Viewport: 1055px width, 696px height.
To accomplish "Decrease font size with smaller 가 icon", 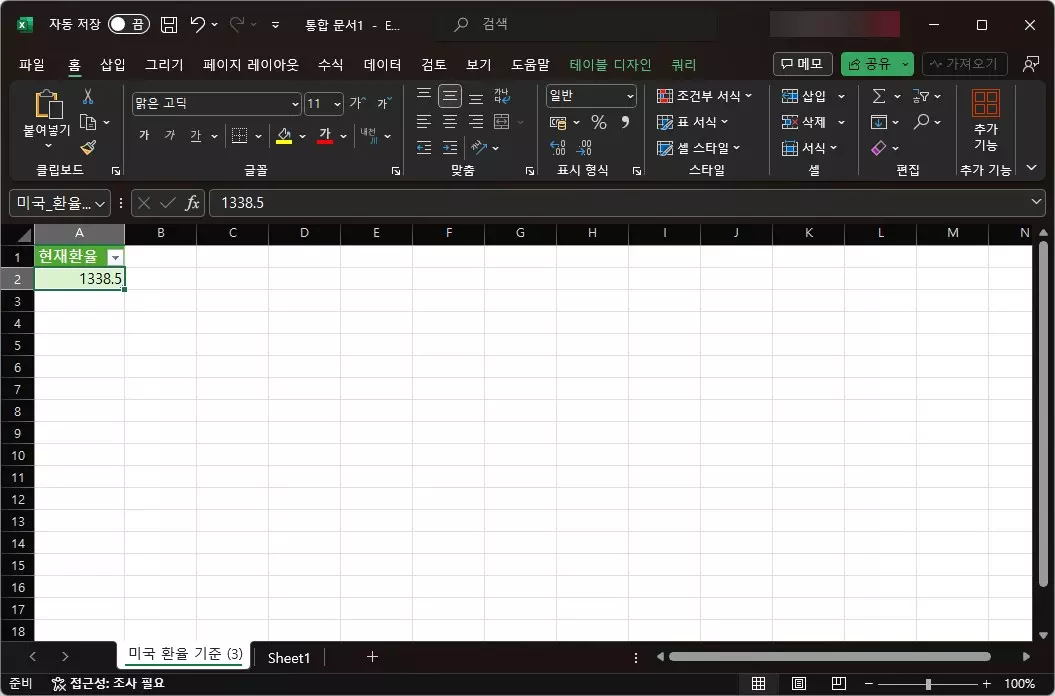I will coord(384,103).
